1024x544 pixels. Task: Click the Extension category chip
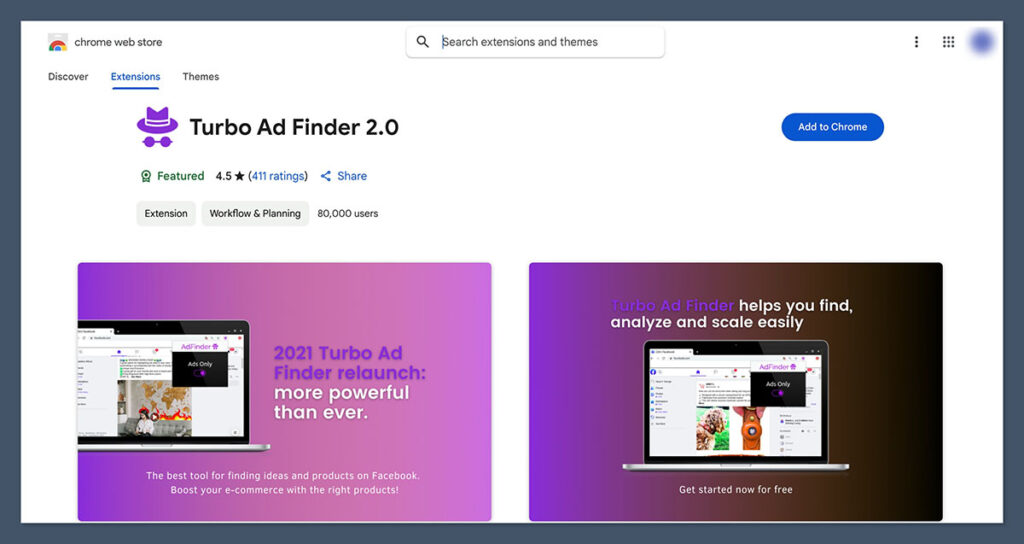[x=166, y=214]
